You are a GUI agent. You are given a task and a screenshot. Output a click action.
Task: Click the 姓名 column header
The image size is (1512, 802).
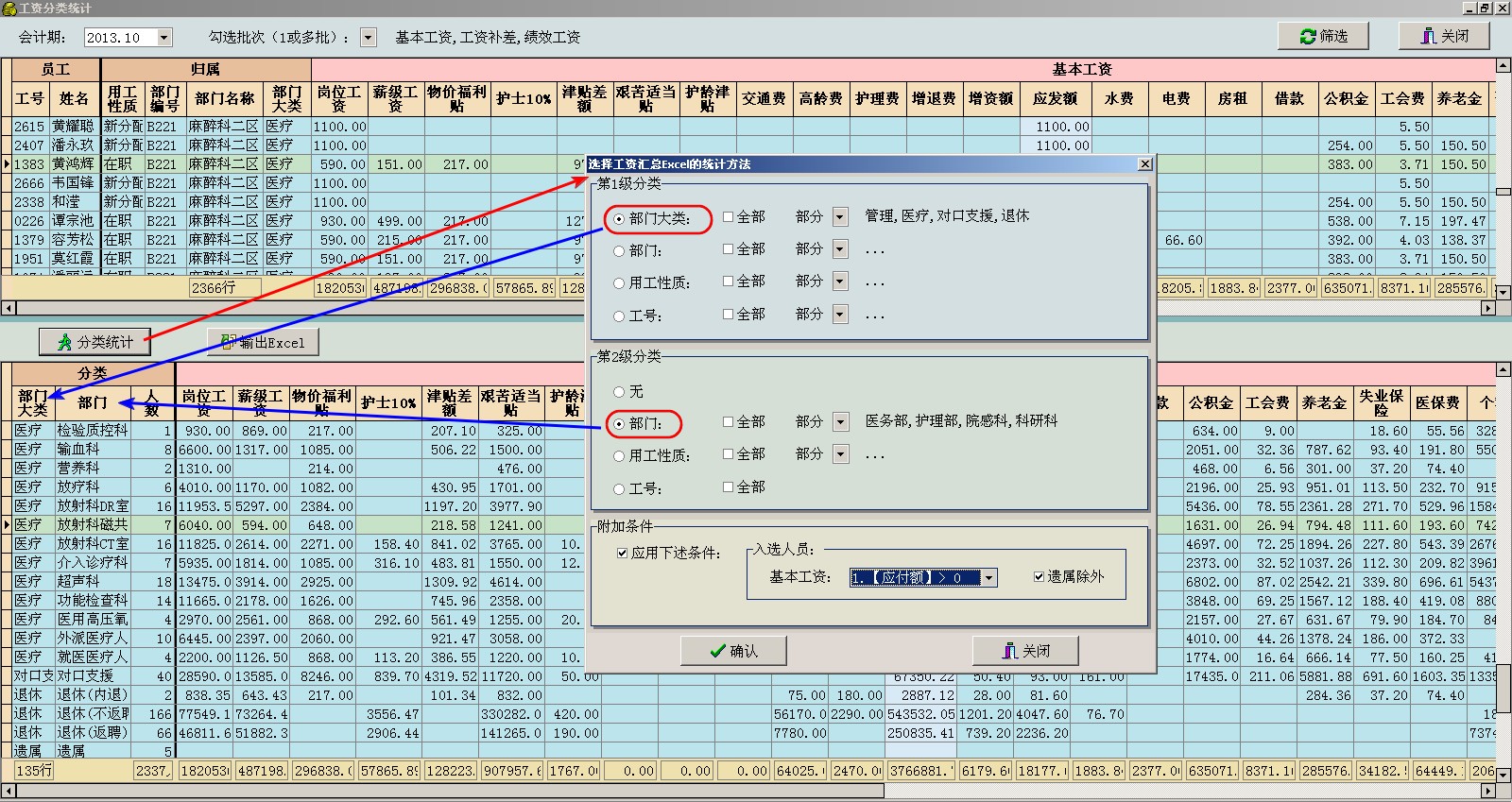pyautogui.click(x=74, y=98)
